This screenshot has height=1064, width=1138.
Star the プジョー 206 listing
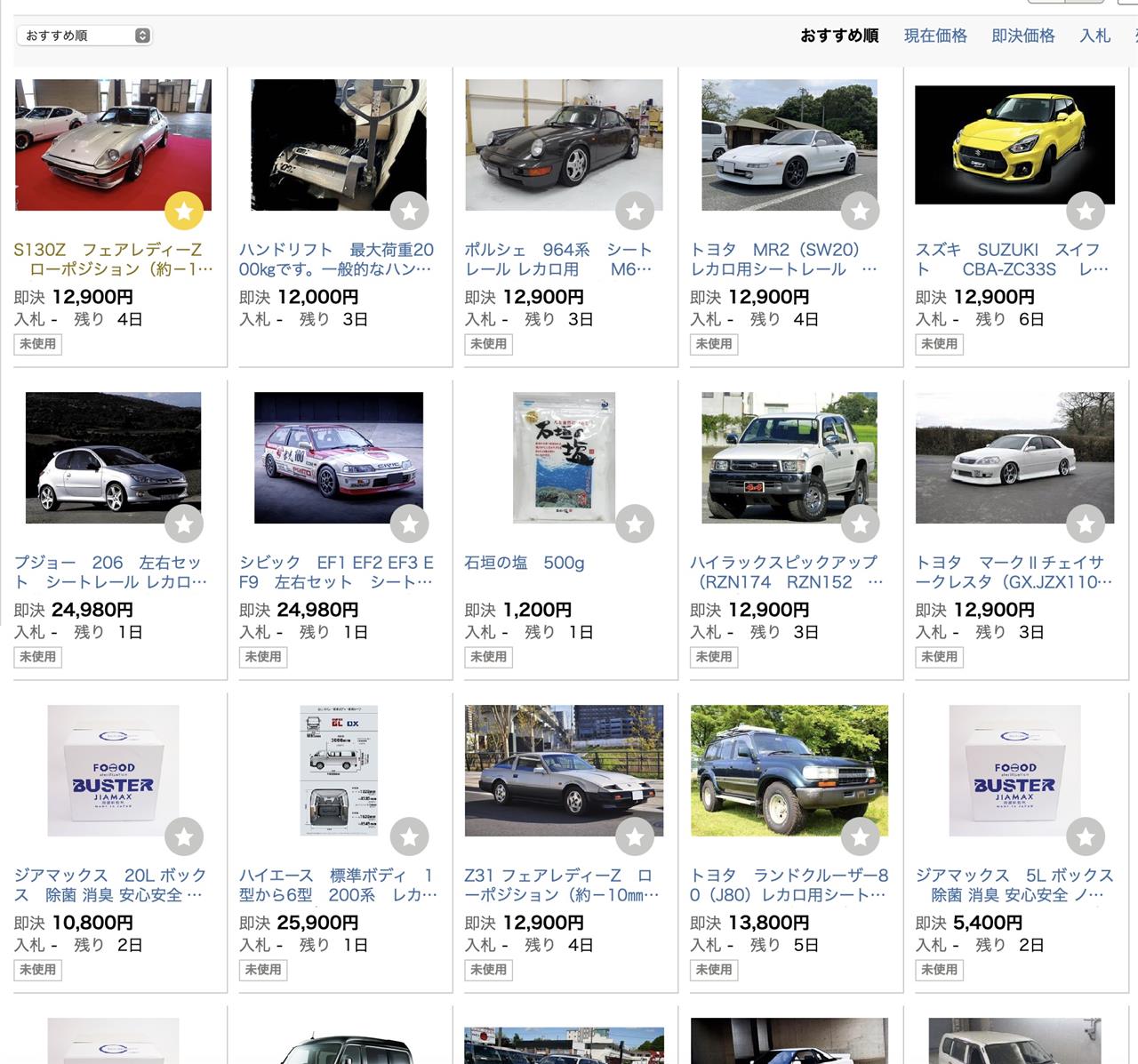tap(184, 524)
